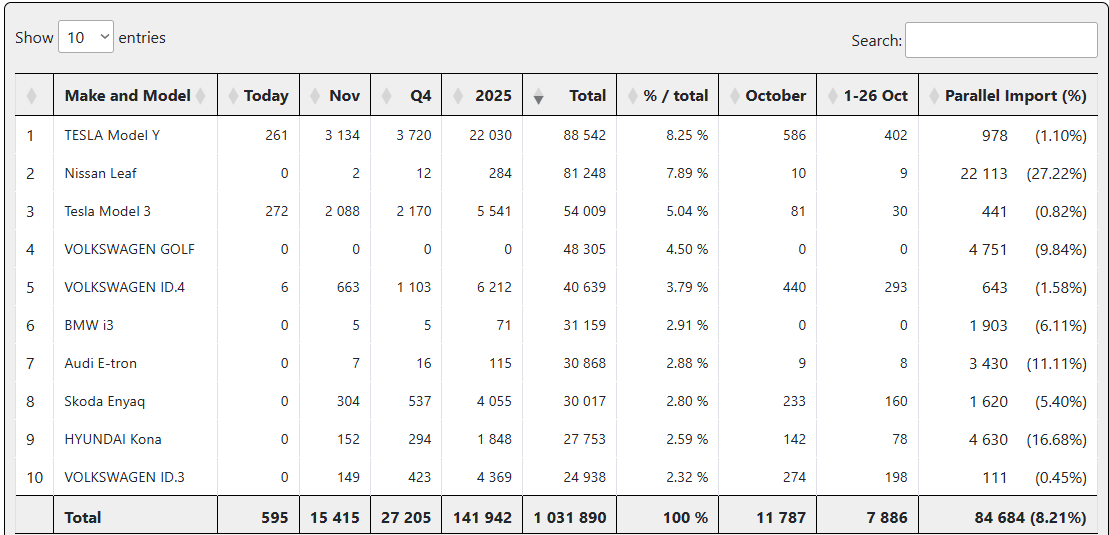Toggle sort on Total column header
This screenshot has height=535, width=1109.
(569, 95)
